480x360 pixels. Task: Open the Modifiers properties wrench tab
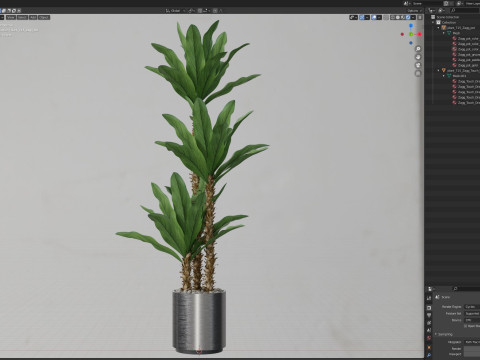click(429, 355)
